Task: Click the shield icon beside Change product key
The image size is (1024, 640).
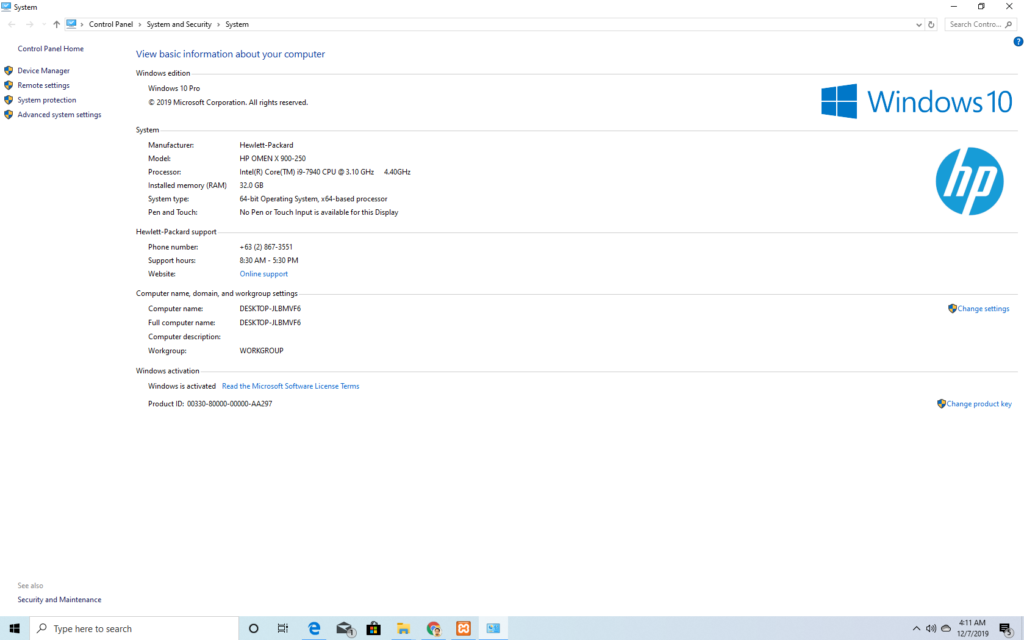Action: click(x=941, y=404)
